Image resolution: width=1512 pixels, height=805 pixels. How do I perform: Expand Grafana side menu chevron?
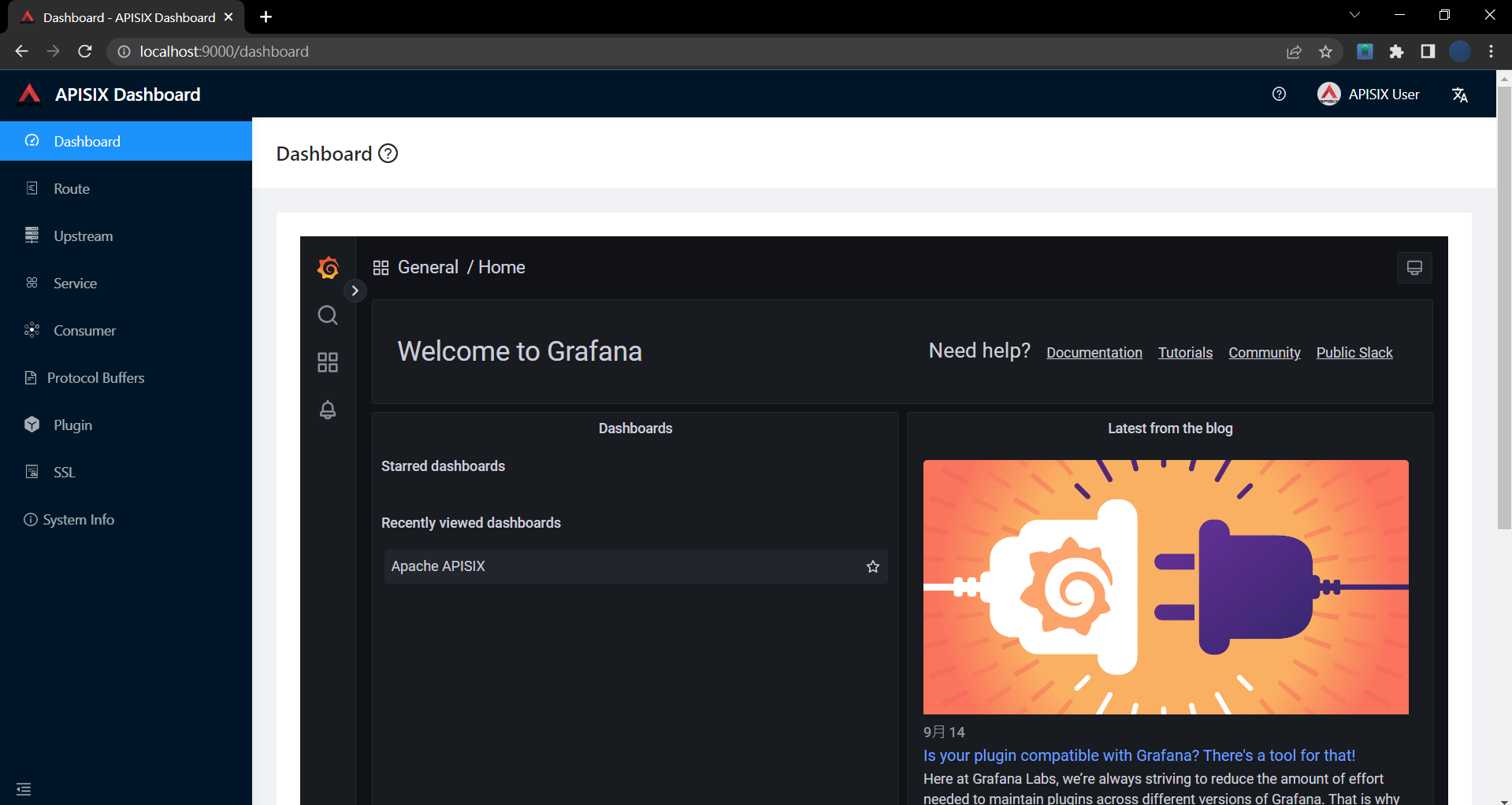(355, 291)
